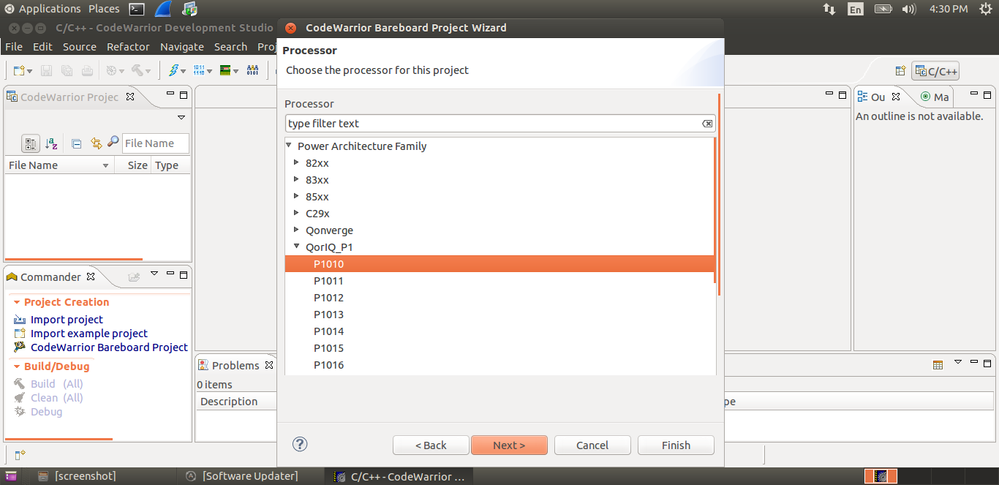Open the Problems panel view menu triangle
Image resolution: width=999 pixels, height=485 pixels.
click(958, 362)
